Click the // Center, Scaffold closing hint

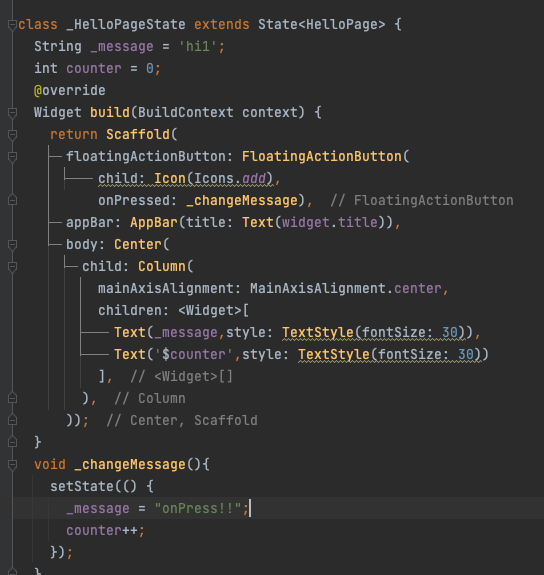point(182,421)
